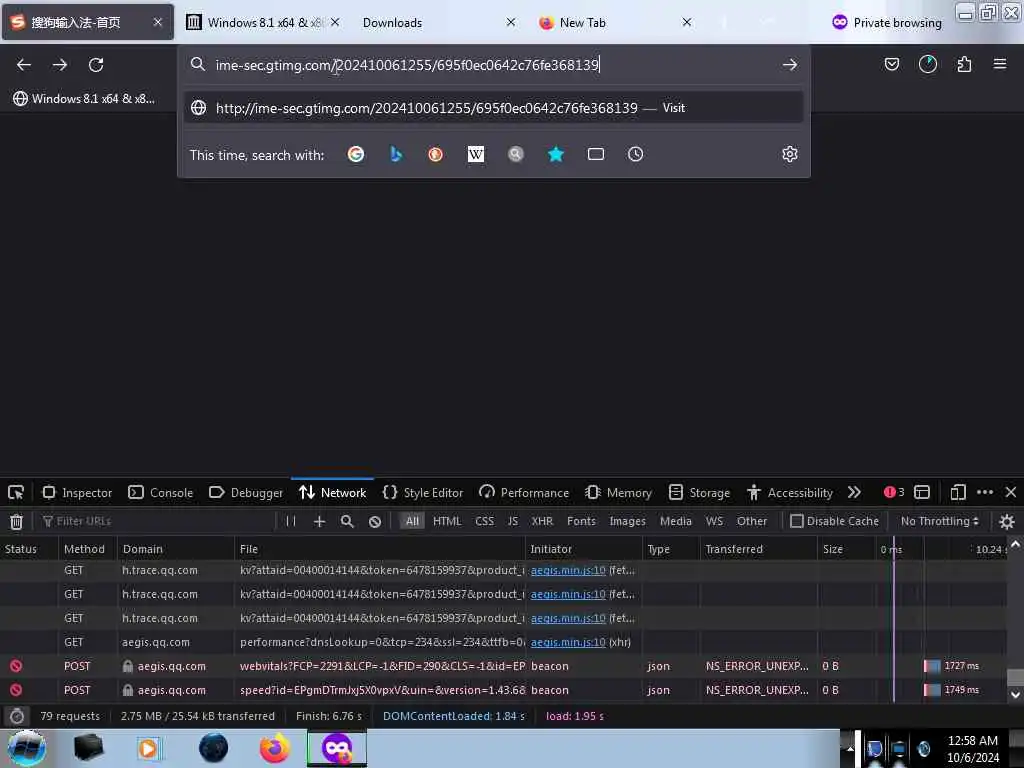Click the error count badge showing 3

894,492
